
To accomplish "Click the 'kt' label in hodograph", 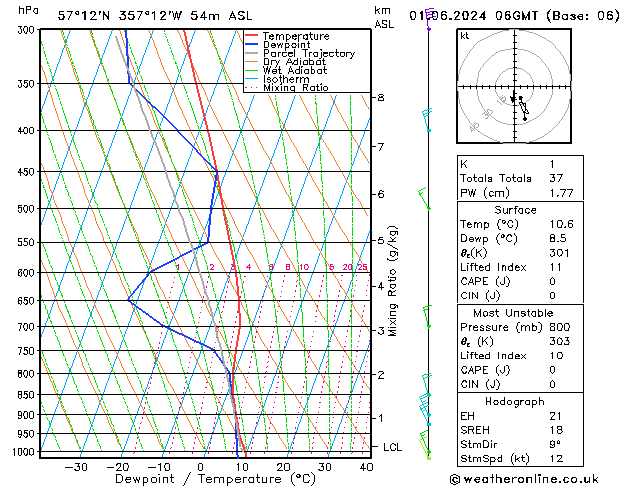I will tap(465, 36).
